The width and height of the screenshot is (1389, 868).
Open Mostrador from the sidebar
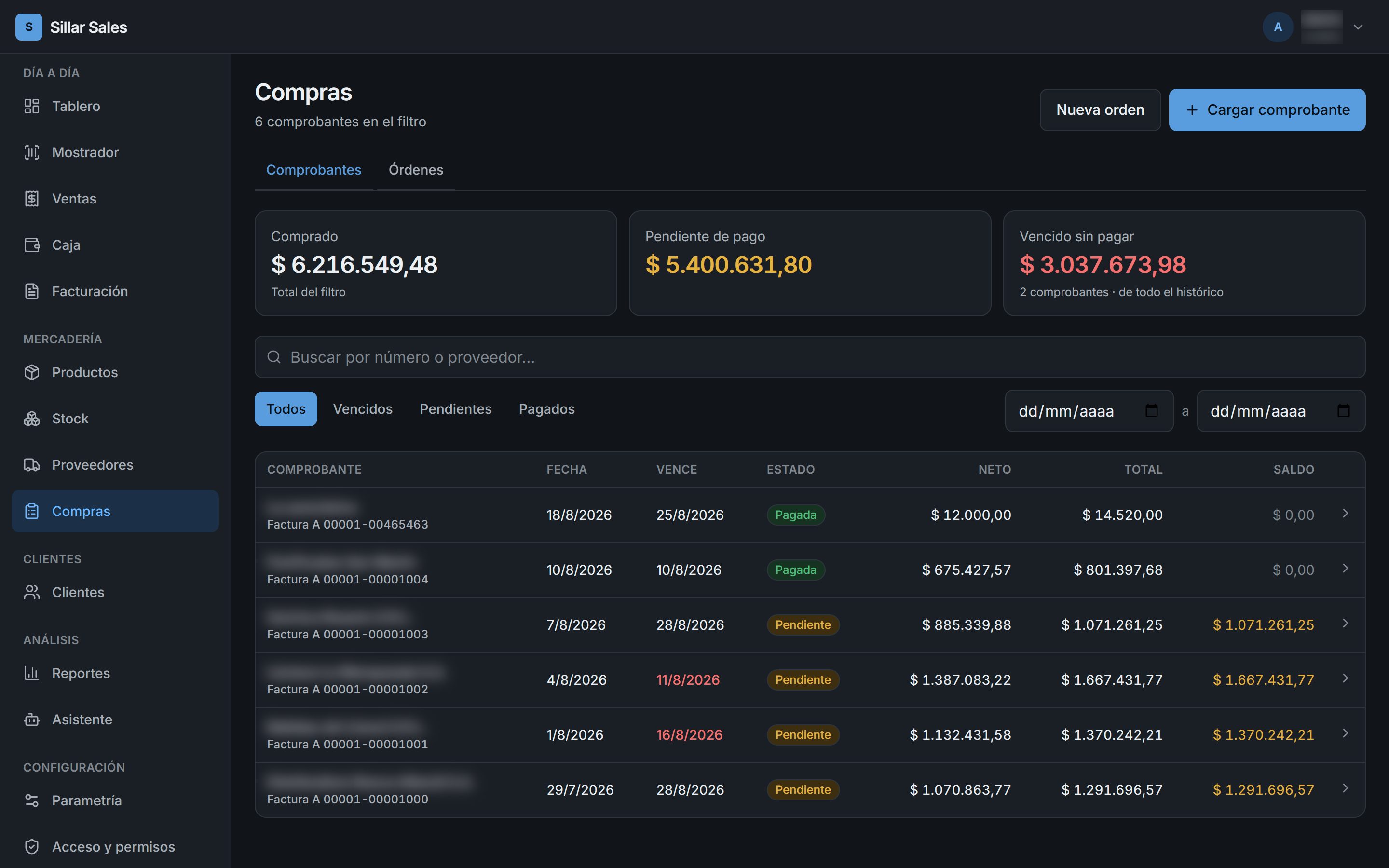[x=115, y=152]
